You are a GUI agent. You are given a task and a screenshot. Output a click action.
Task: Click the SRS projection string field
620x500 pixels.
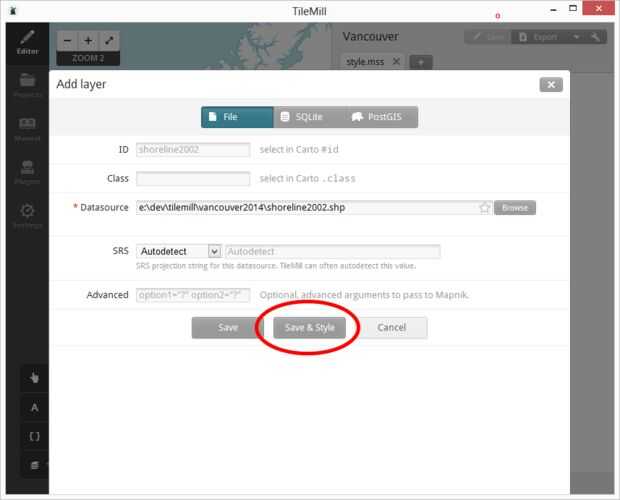pos(333,251)
